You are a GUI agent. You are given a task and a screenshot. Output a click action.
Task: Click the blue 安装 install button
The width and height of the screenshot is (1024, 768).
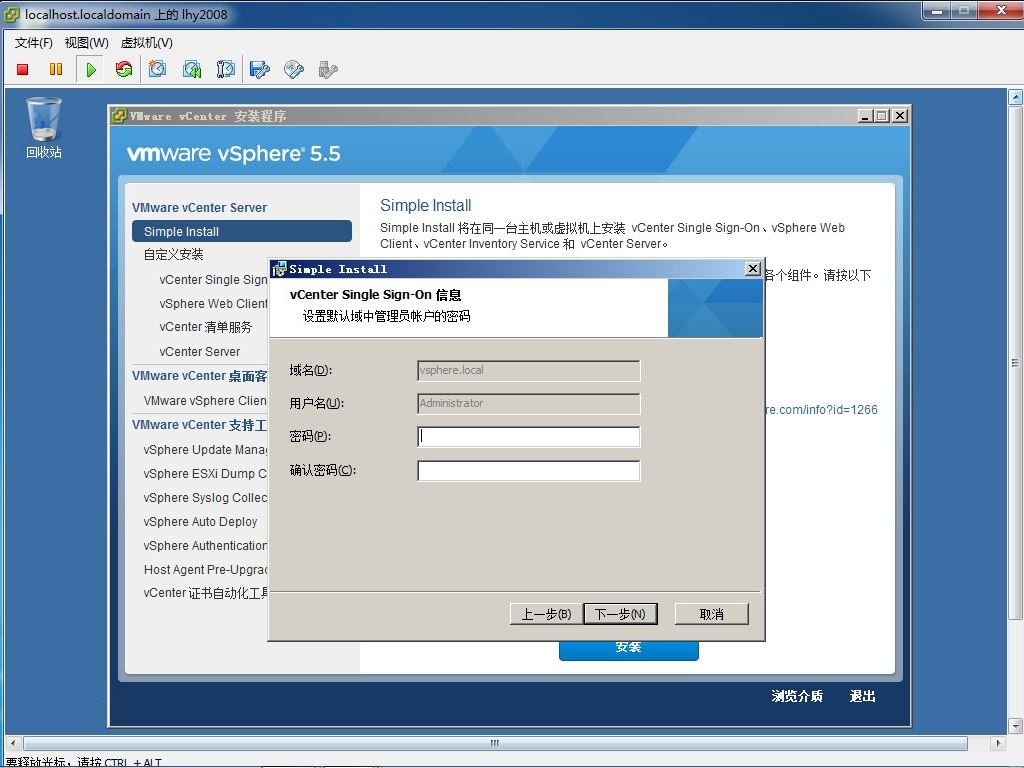pyautogui.click(x=628, y=649)
